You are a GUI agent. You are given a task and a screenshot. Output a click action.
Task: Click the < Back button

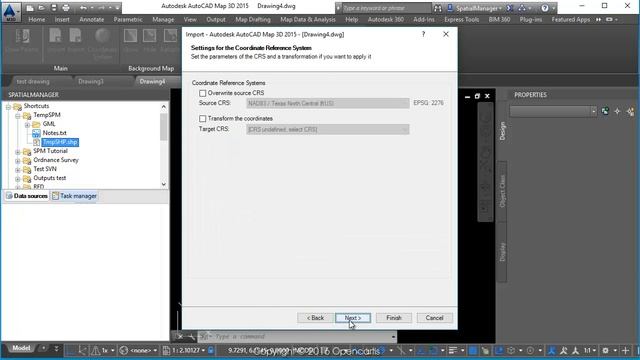coord(315,318)
